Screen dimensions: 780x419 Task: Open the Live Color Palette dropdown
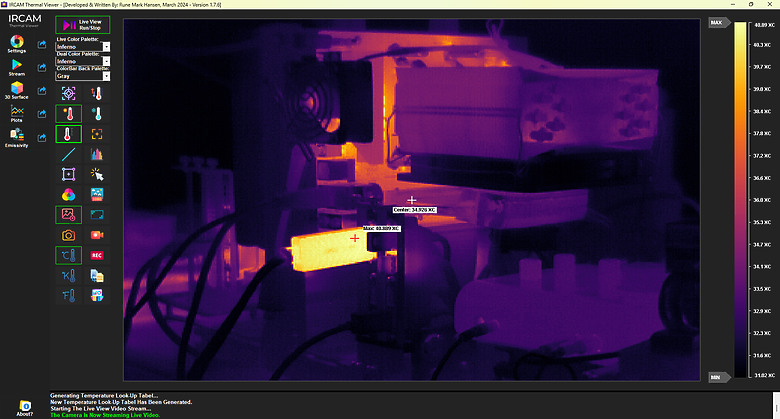tap(106, 47)
